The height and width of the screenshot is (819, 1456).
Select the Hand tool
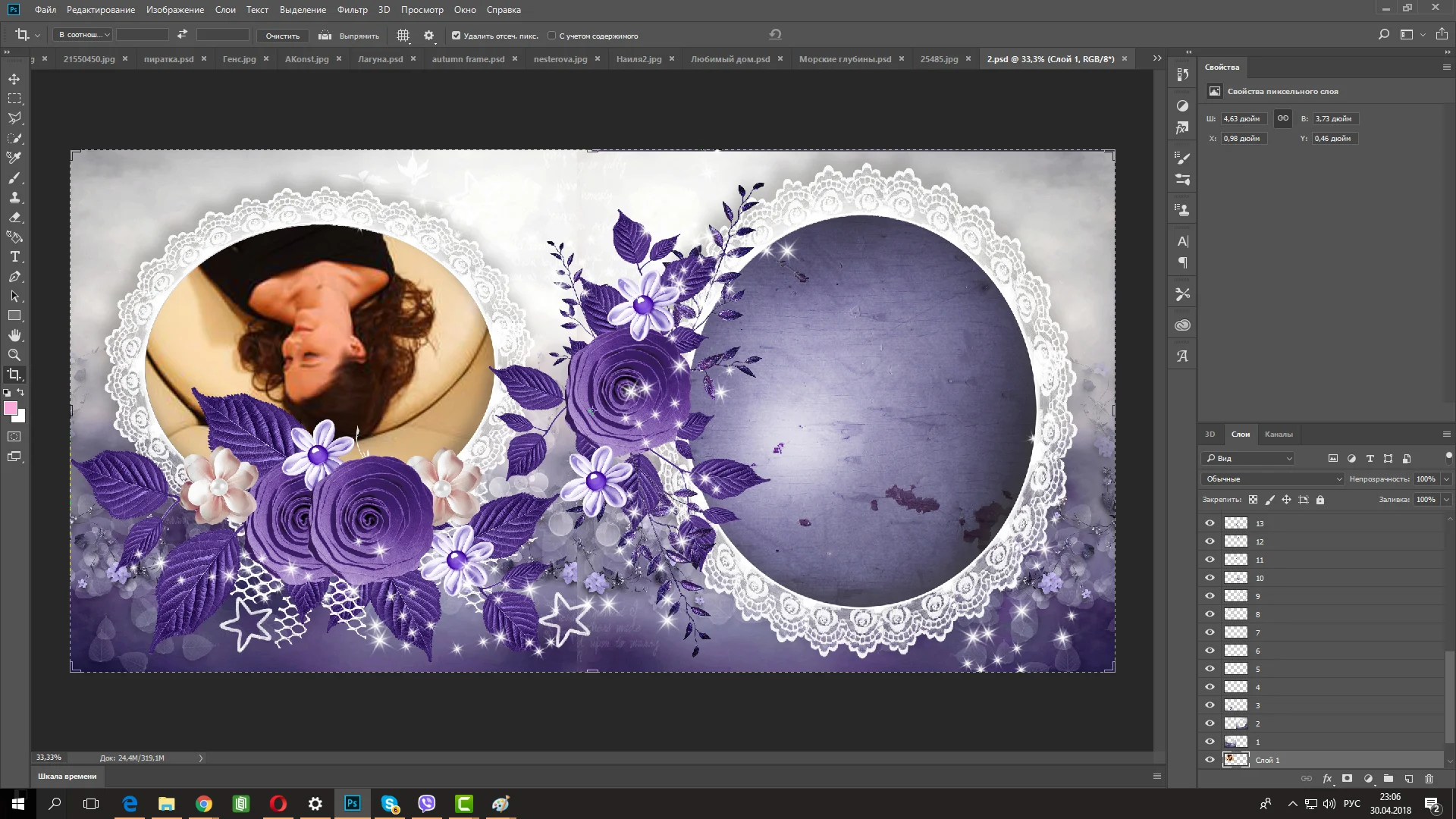point(14,335)
